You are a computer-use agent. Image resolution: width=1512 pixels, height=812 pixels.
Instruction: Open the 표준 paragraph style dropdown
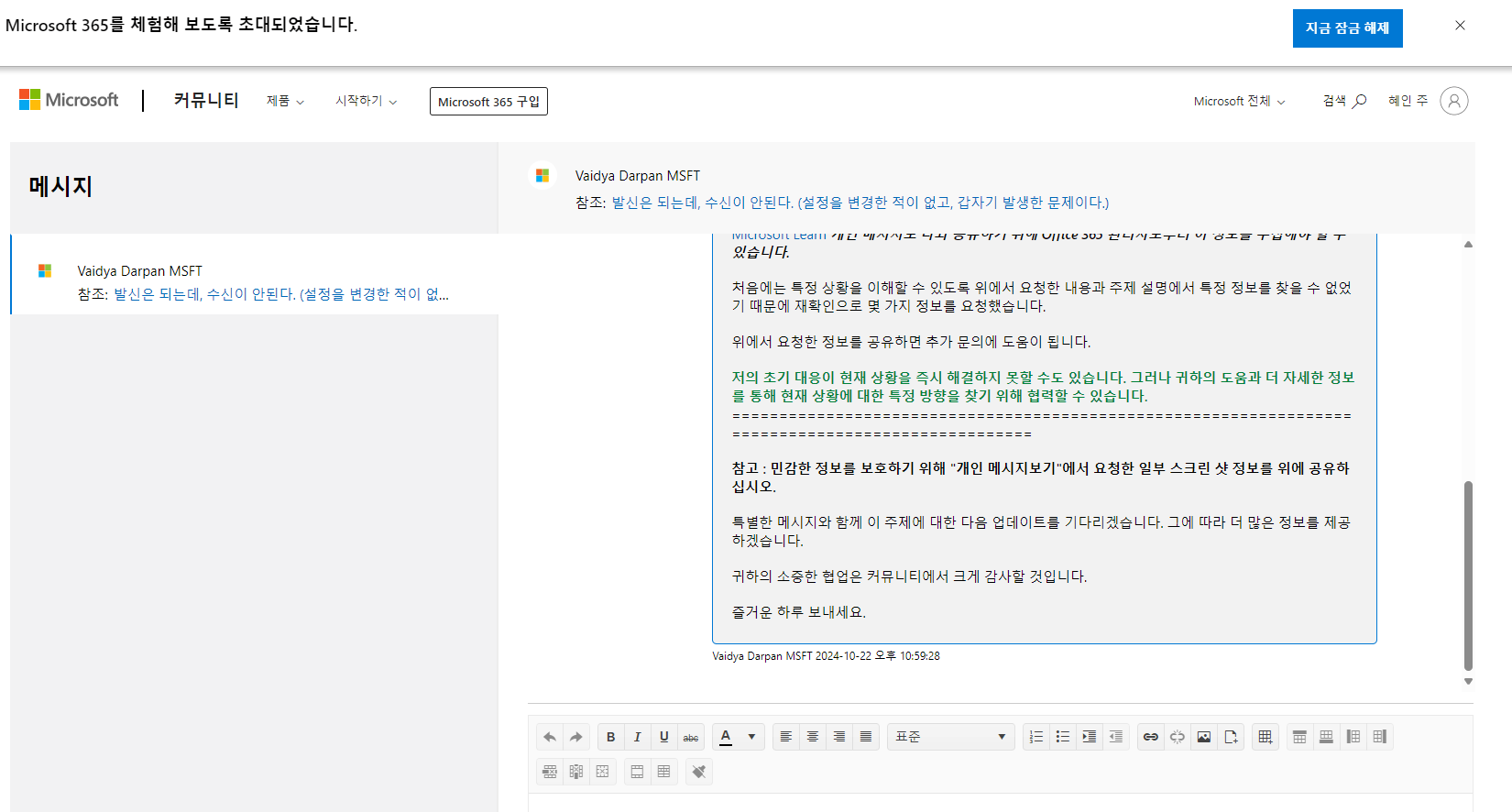tap(951, 737)
